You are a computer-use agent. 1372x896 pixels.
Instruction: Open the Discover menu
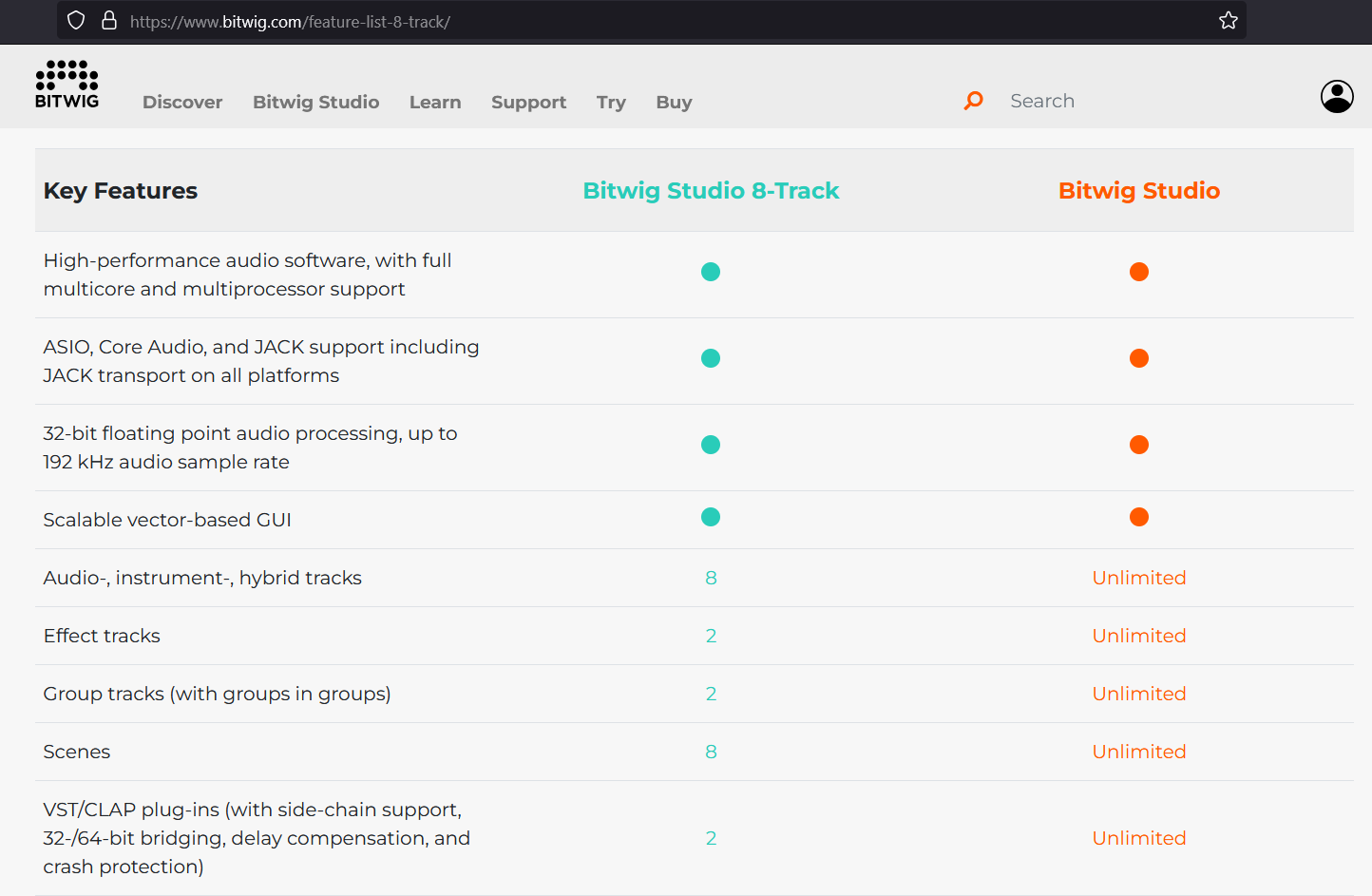pyautogui.click(x=182, y=103)
